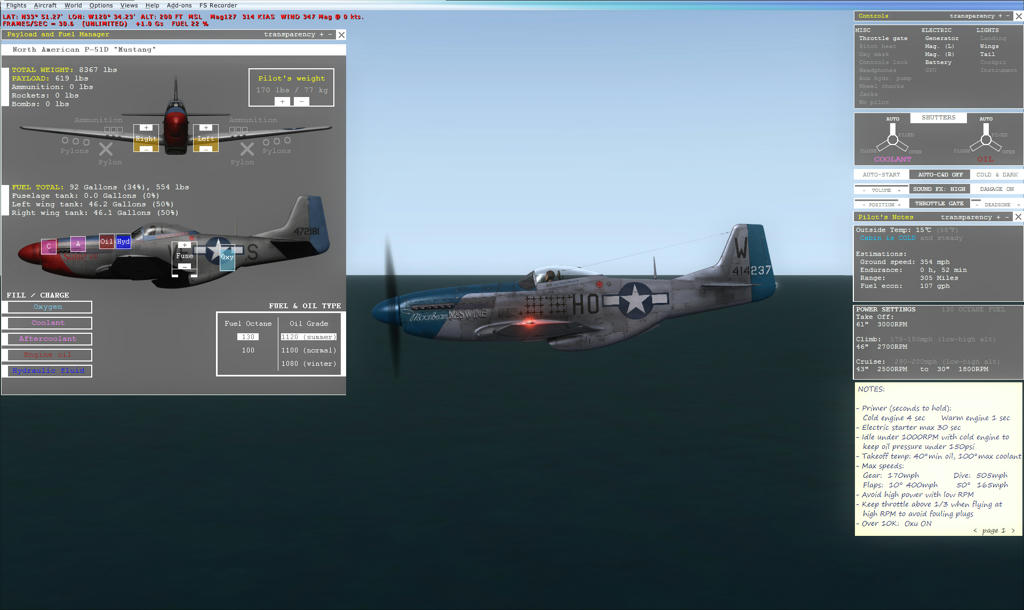This screenshot has height=610, width=1024.
Task: Toggle the Wings lights
Action: 989,46
